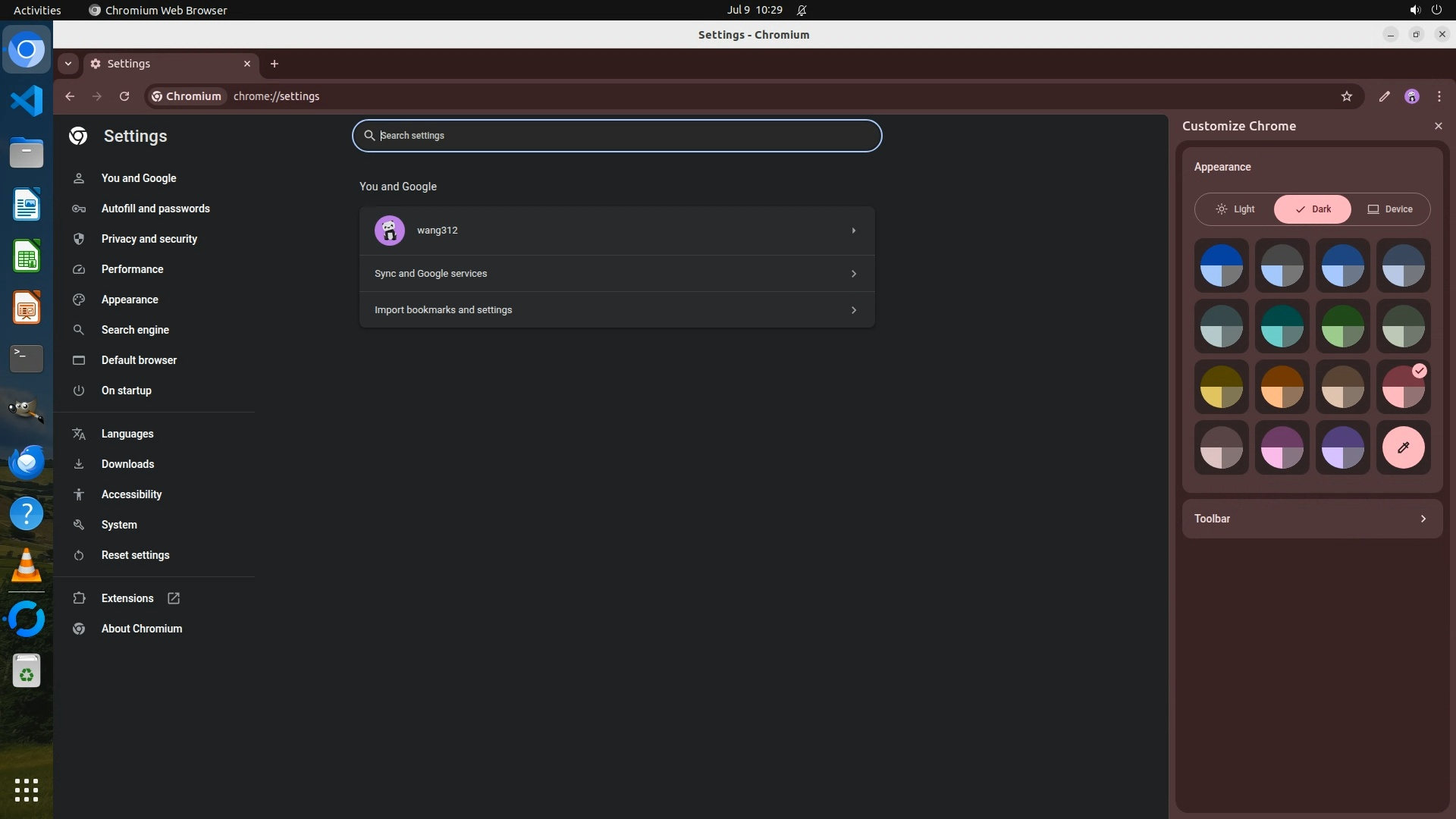Switch the appearance to Light mode
The image size is (1456, 819).
tap(1235, 209)
